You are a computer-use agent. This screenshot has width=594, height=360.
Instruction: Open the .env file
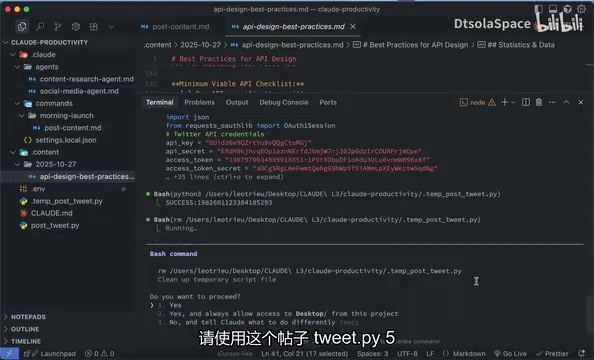(x=38, y=189)
